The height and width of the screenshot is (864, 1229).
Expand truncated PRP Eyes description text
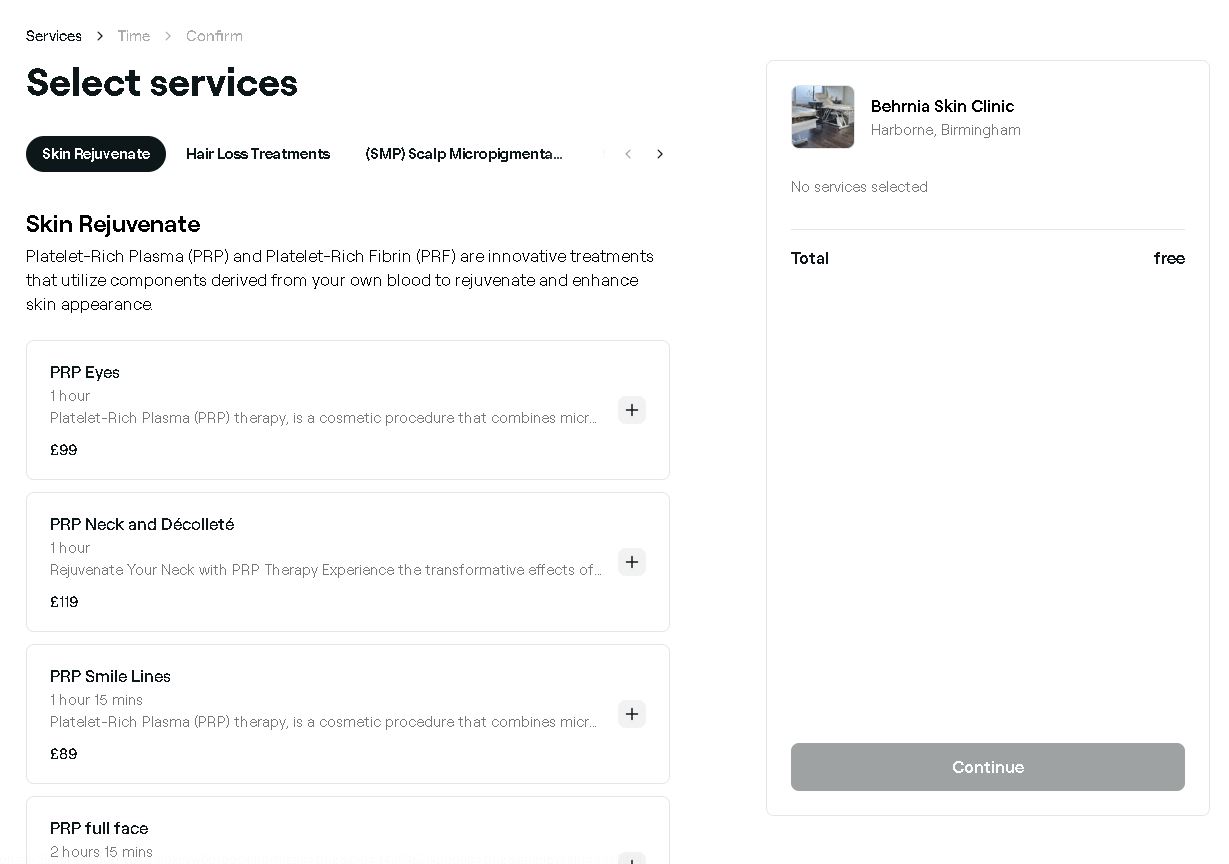[324, 418]
